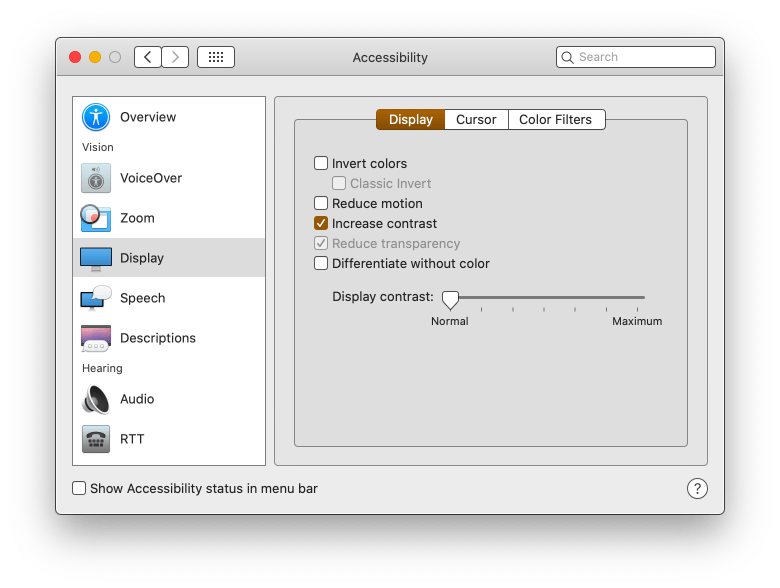Open the Audio speaker icon
The height and width of the screenshot is (588, 780).
[96, 399]
